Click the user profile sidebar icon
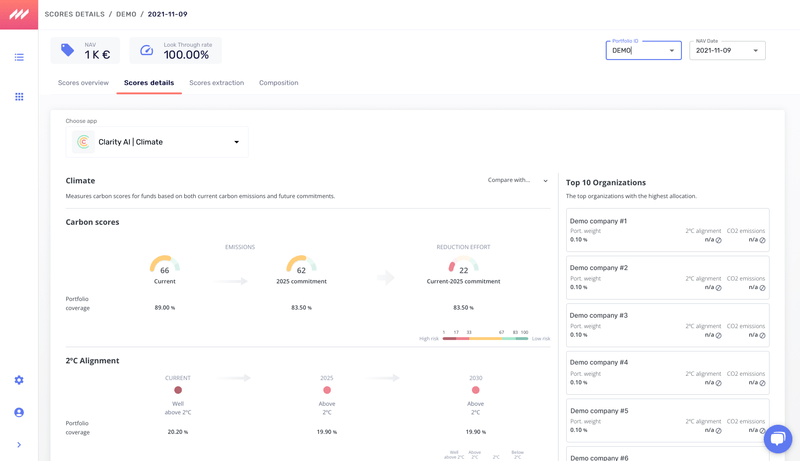The width and height of the screenshot is (800, 461). click(19, 412)
